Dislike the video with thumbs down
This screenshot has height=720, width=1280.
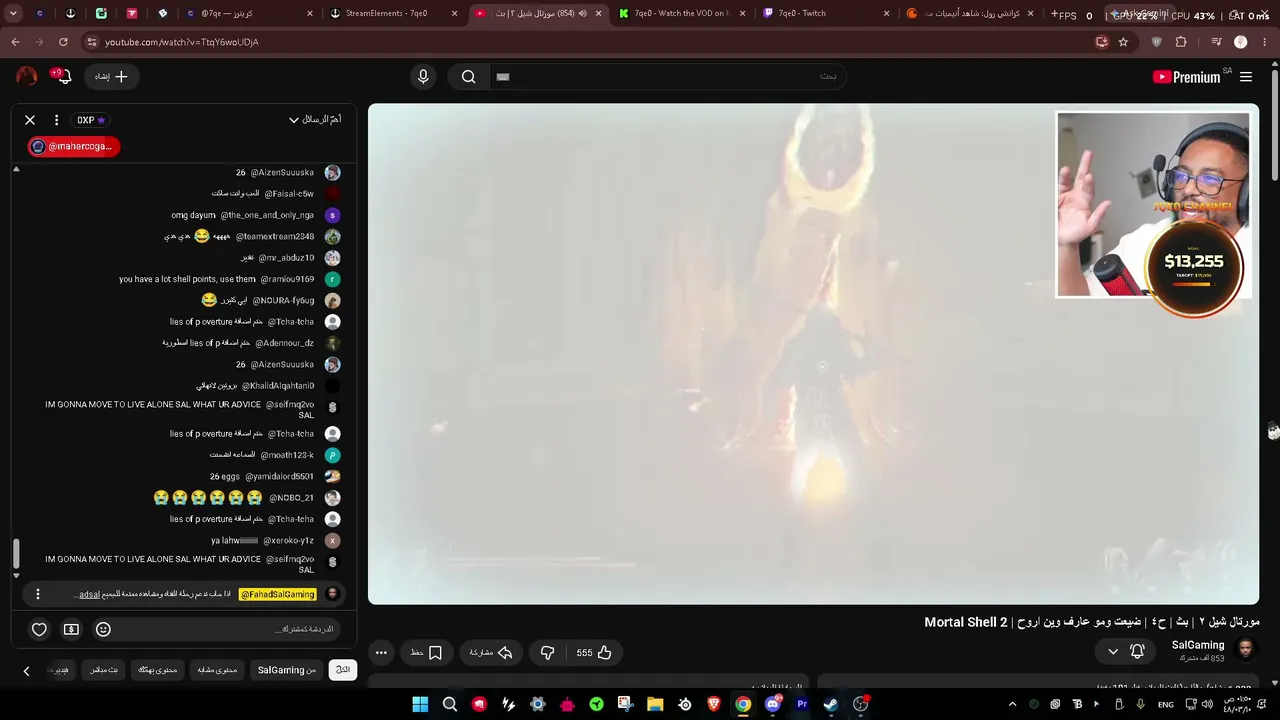point(547,653)
